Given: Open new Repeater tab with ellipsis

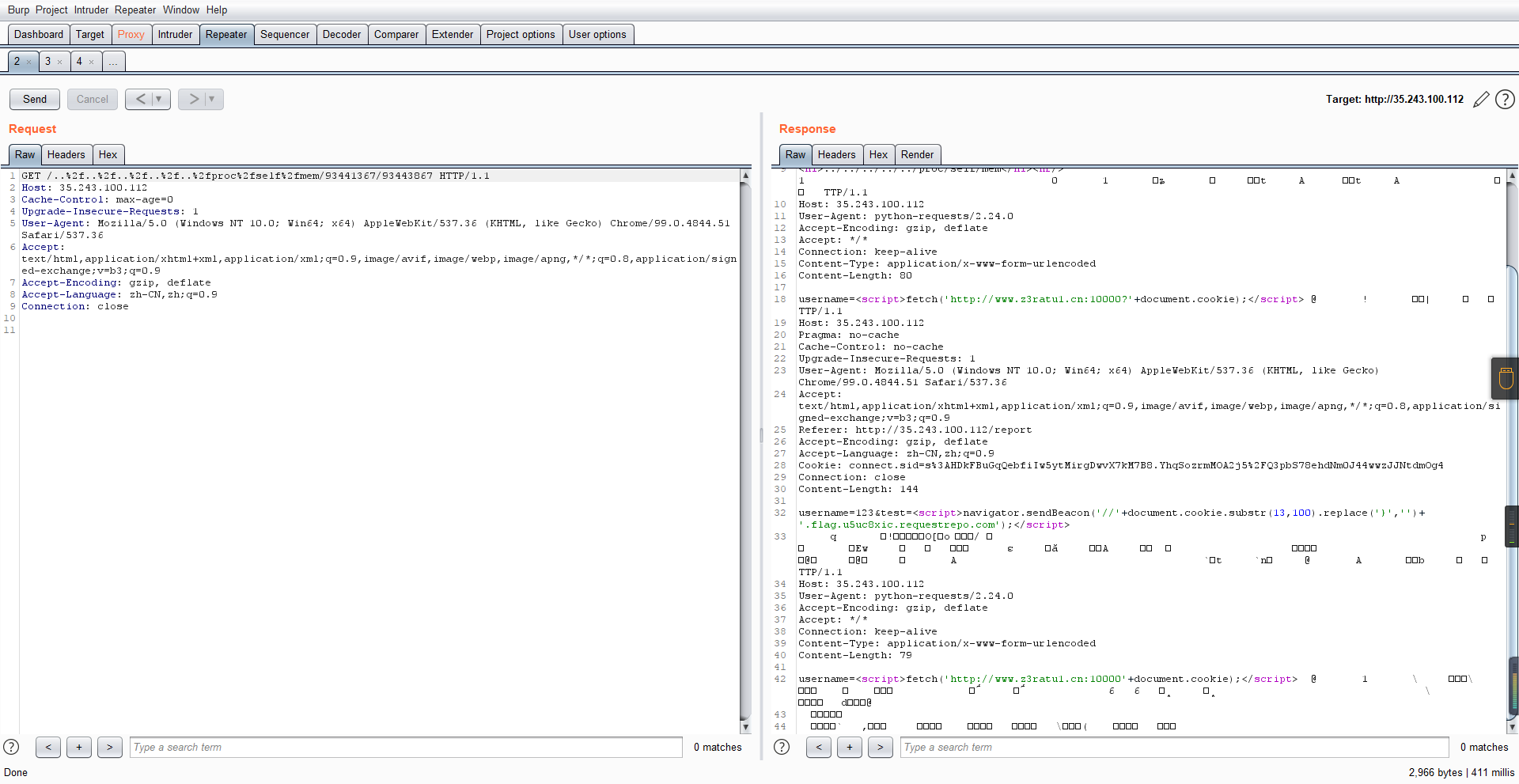Looking at the screenshot, I should point(114,62).
